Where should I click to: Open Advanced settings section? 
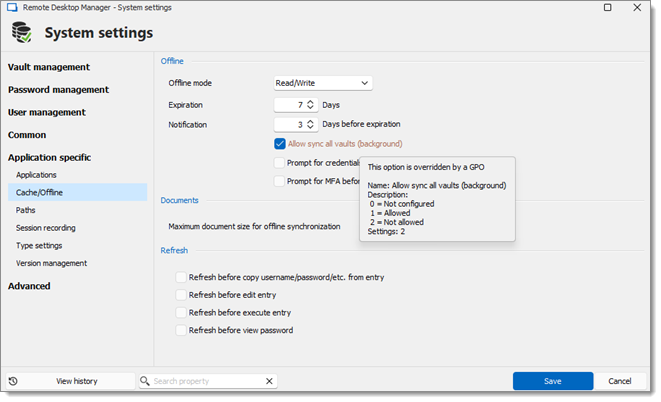(x=29, y=286)
